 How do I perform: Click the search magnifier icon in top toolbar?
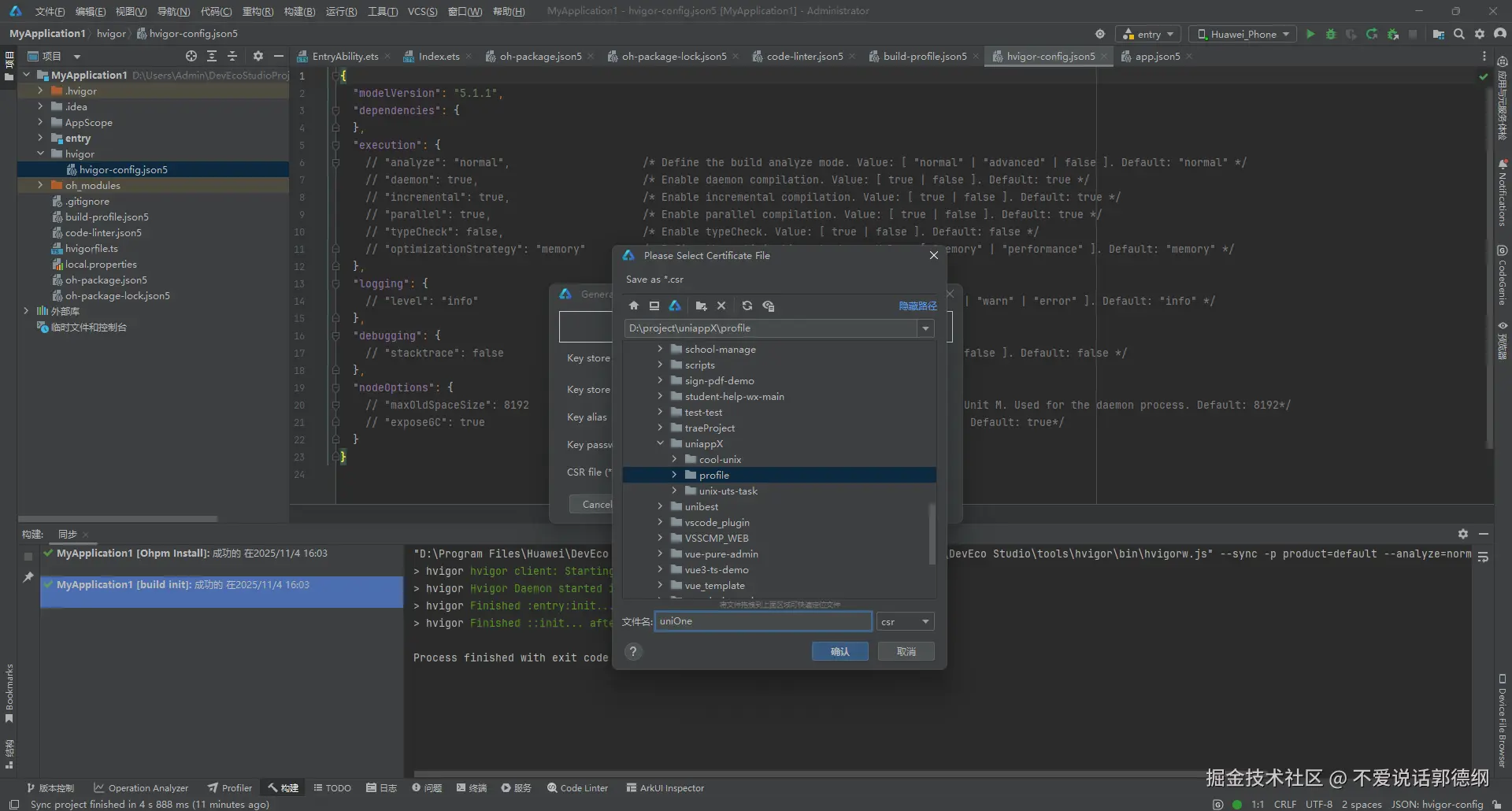[x=1459, y=34]
